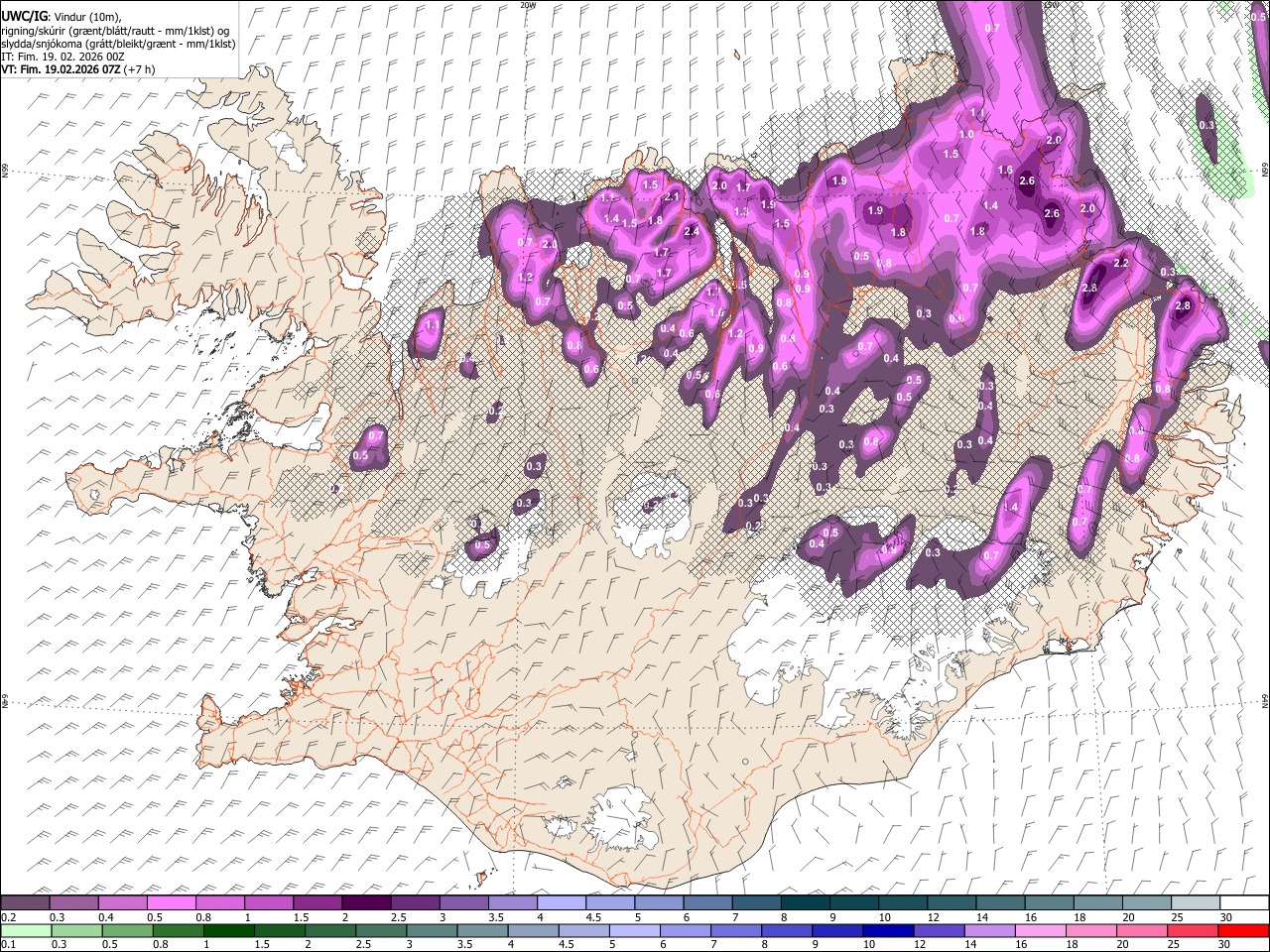Viewport: 1270px width, 952px height.
Task: Select the 9 swatch in the bottom rain legend row
Action: [836, 930]
